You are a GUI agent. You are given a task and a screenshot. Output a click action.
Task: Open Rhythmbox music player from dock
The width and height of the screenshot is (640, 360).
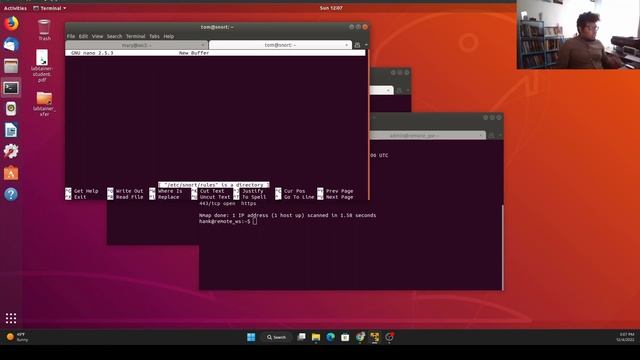pyautogui.click(x=11, y=109)
